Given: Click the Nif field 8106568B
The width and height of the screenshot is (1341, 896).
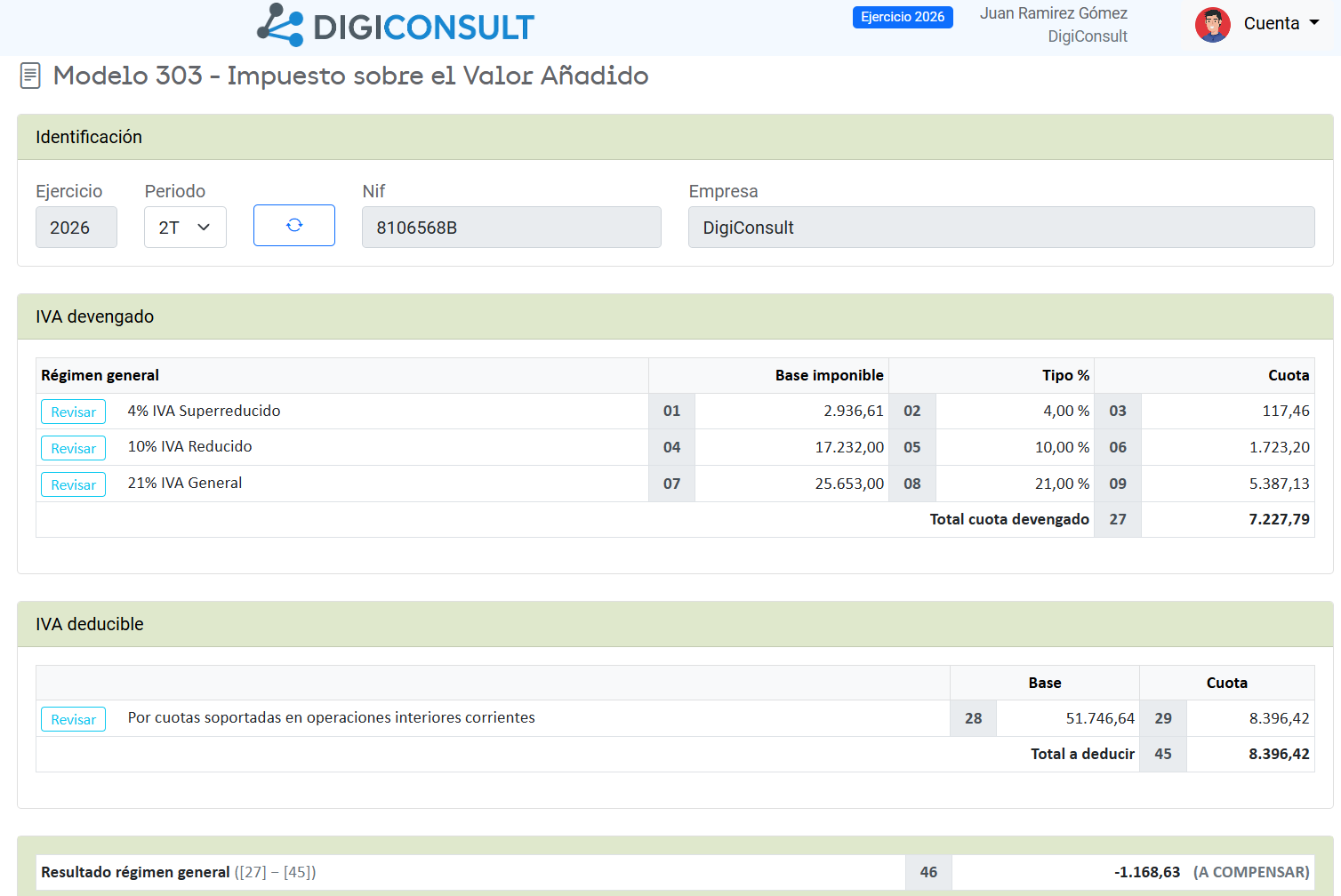Looking at the screenshot, I should [511, 228].
